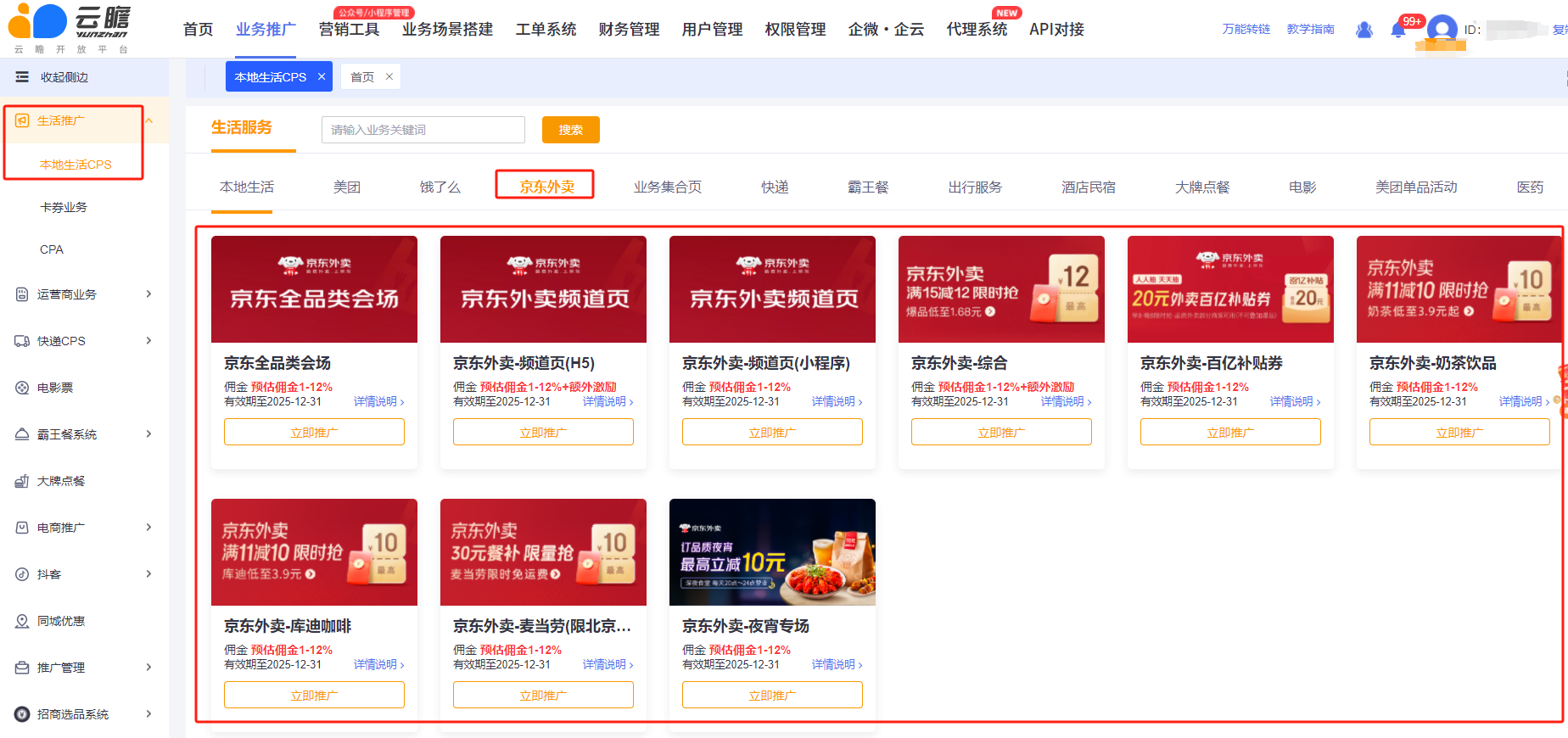The image size is (1568, 738).
Task: Click the 霸王餐系统 dish icon
Action: click(x=22, y=434)
